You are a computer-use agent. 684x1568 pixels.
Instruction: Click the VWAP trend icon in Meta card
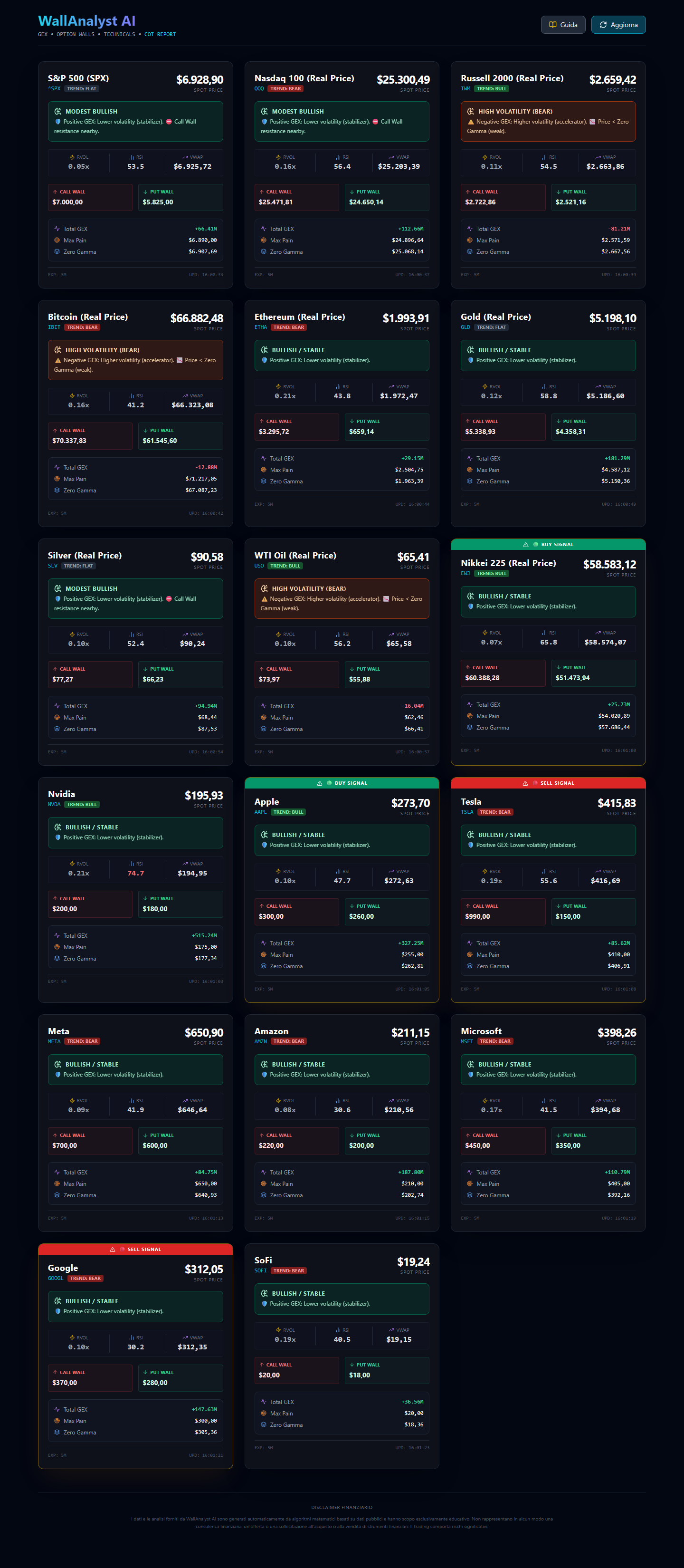tap(185, 1100)
